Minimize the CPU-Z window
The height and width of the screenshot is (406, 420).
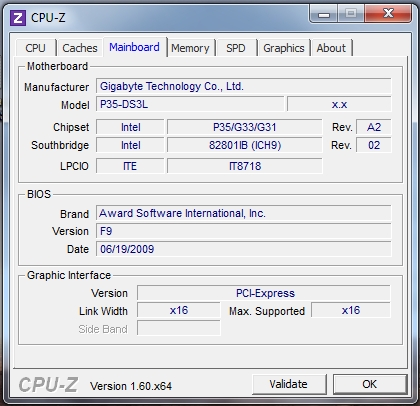click(324, 14)
